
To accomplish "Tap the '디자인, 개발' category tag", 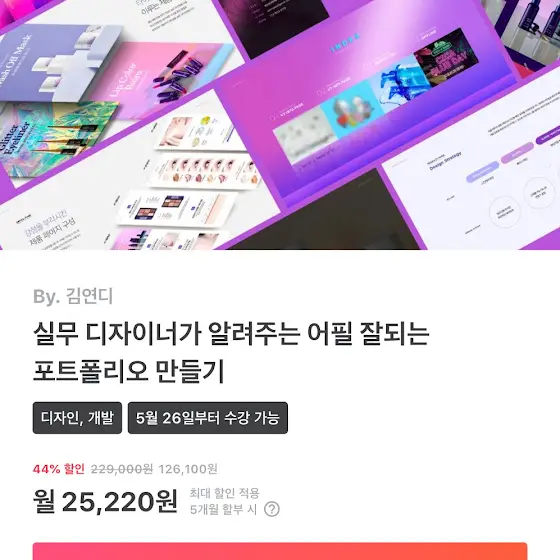I will (x=77, y=418).
